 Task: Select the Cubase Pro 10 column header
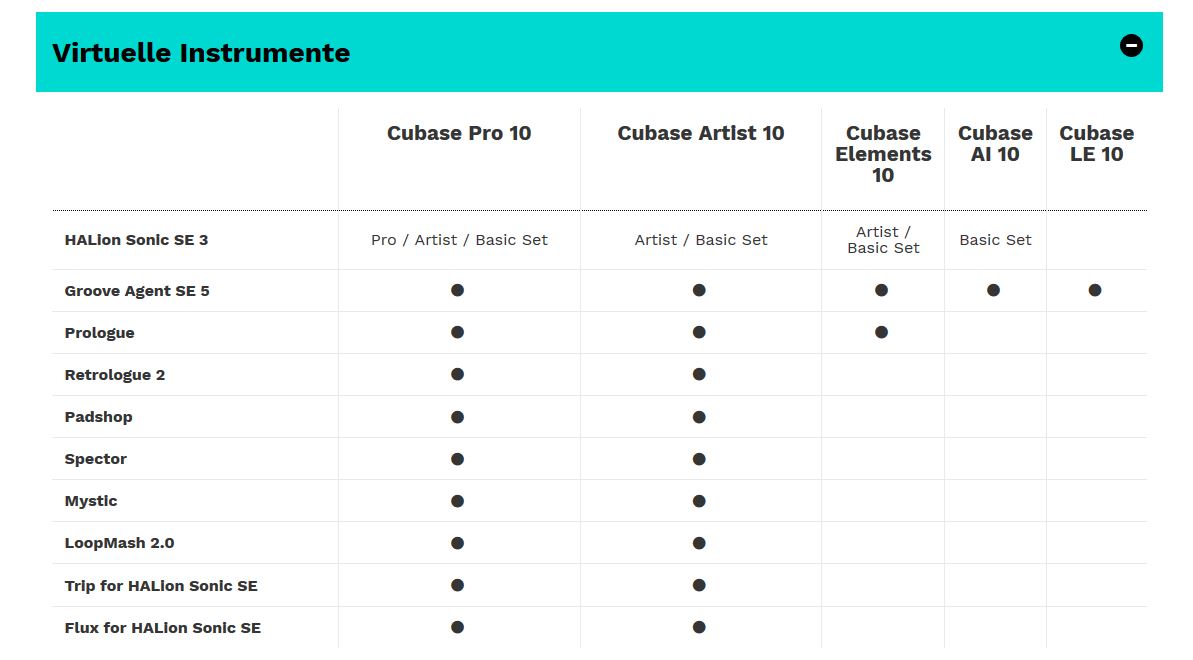[459, 133]
